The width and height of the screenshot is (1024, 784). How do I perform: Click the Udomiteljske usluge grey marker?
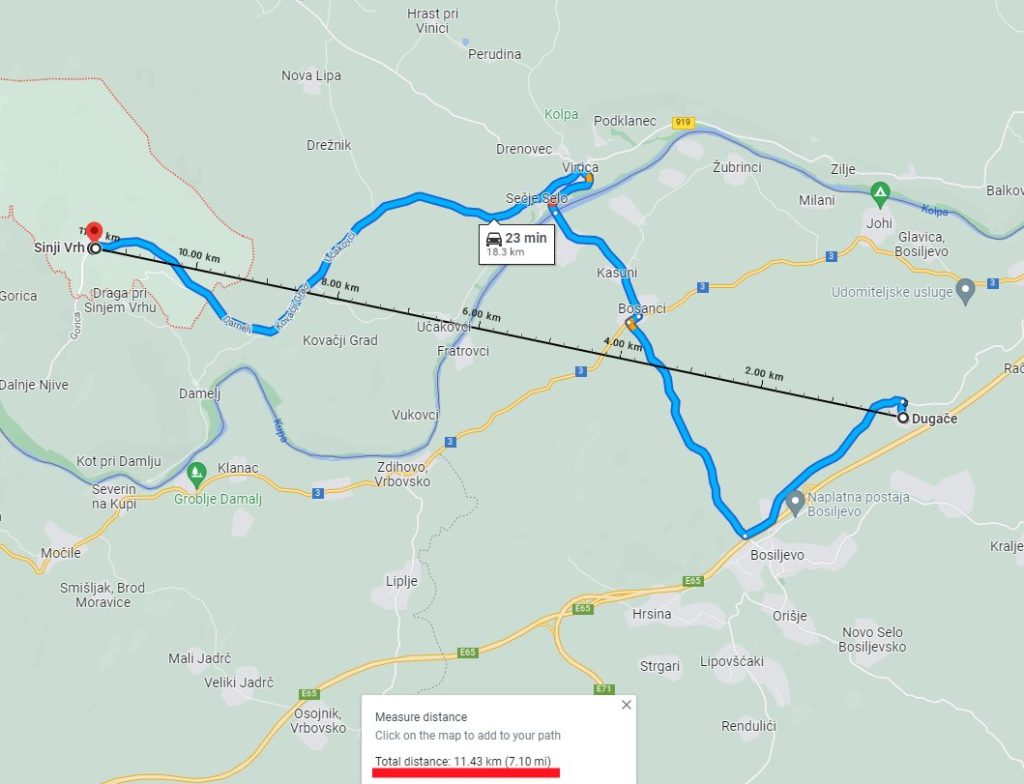pos(965,289)
